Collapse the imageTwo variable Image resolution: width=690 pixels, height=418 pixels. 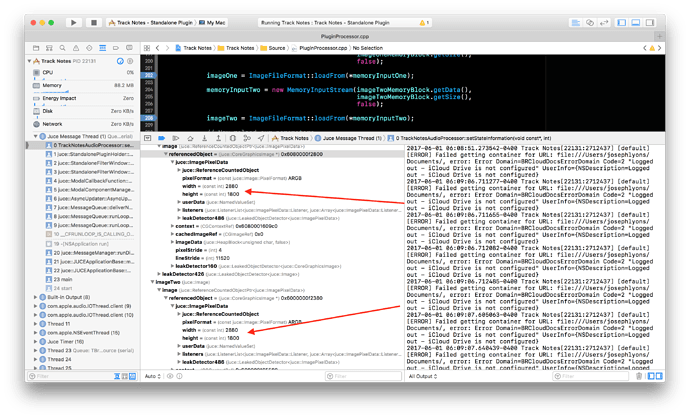tap(152, 282)
